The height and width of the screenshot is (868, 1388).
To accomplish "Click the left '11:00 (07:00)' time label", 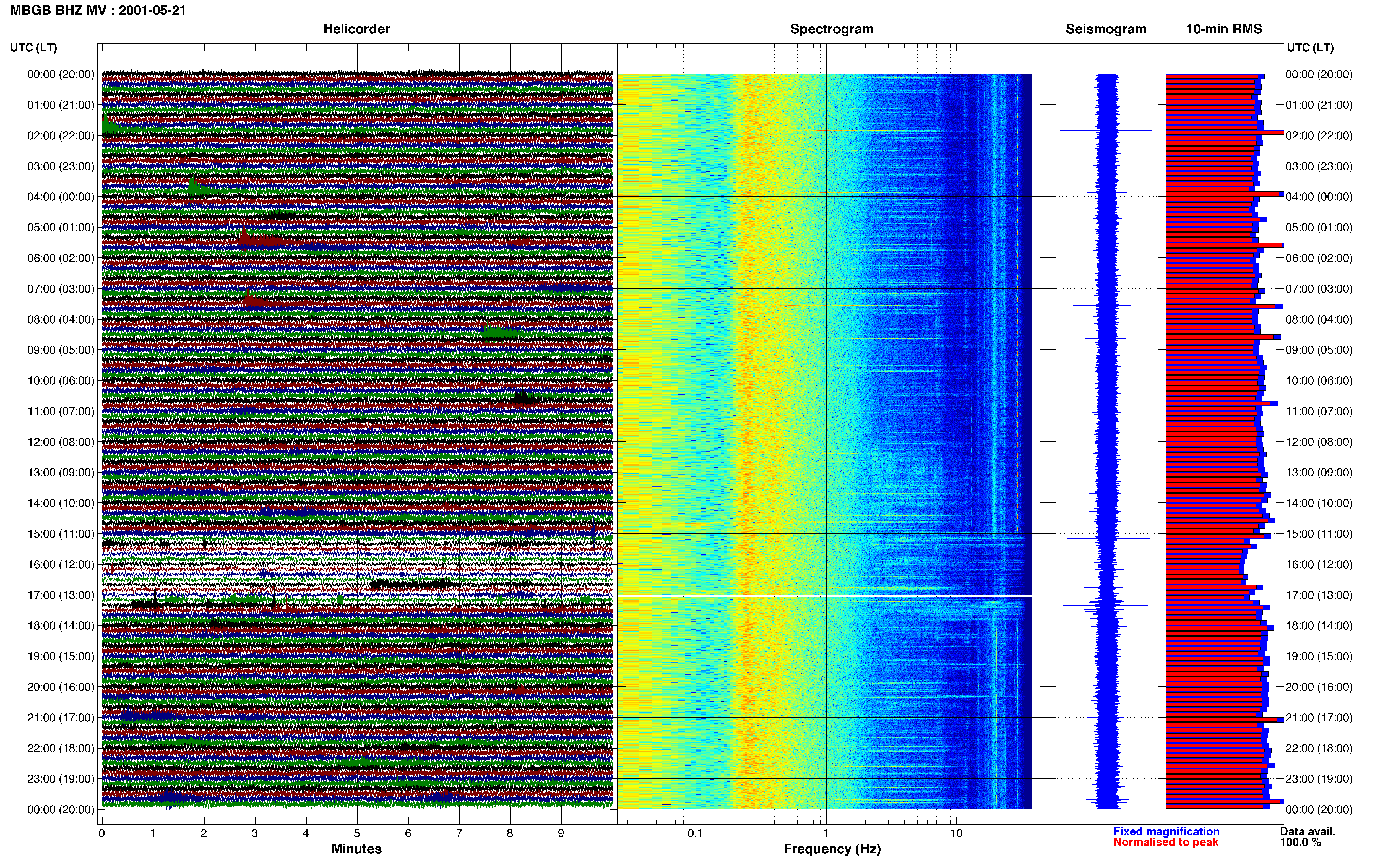I will point(61,411).
